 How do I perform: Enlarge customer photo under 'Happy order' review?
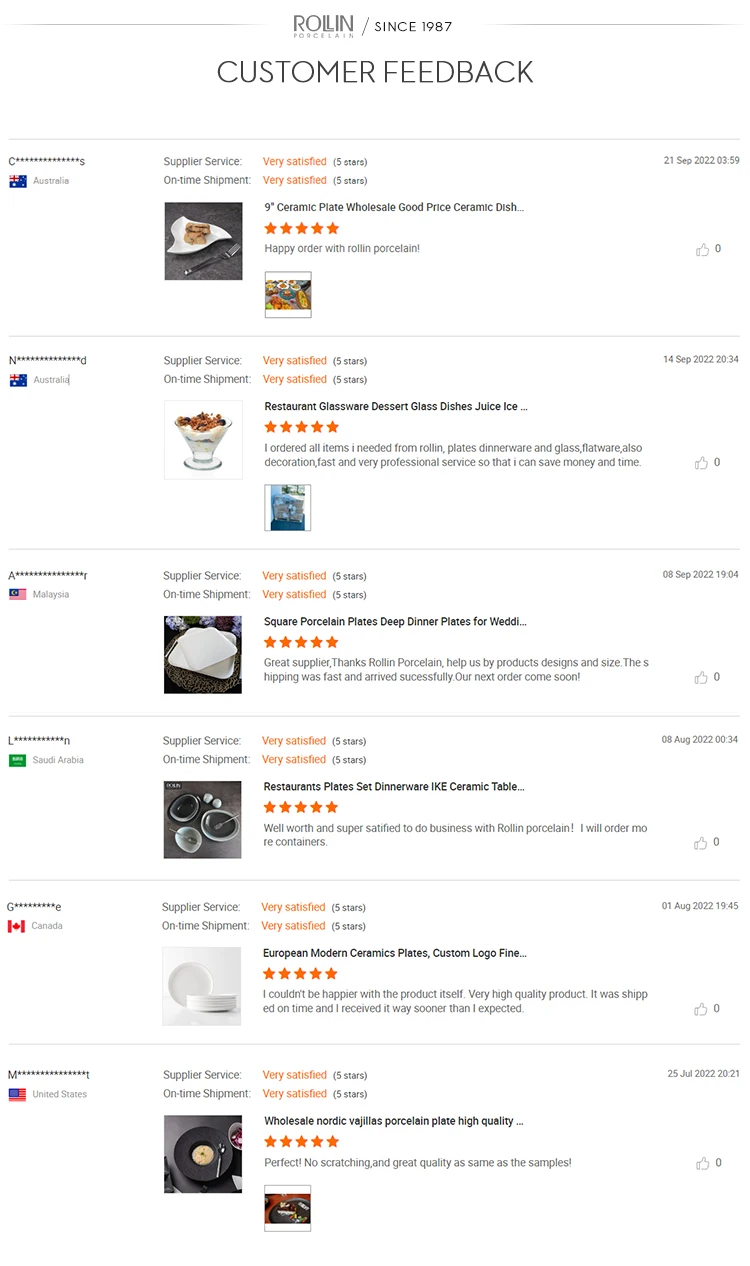tap(288, 295)
